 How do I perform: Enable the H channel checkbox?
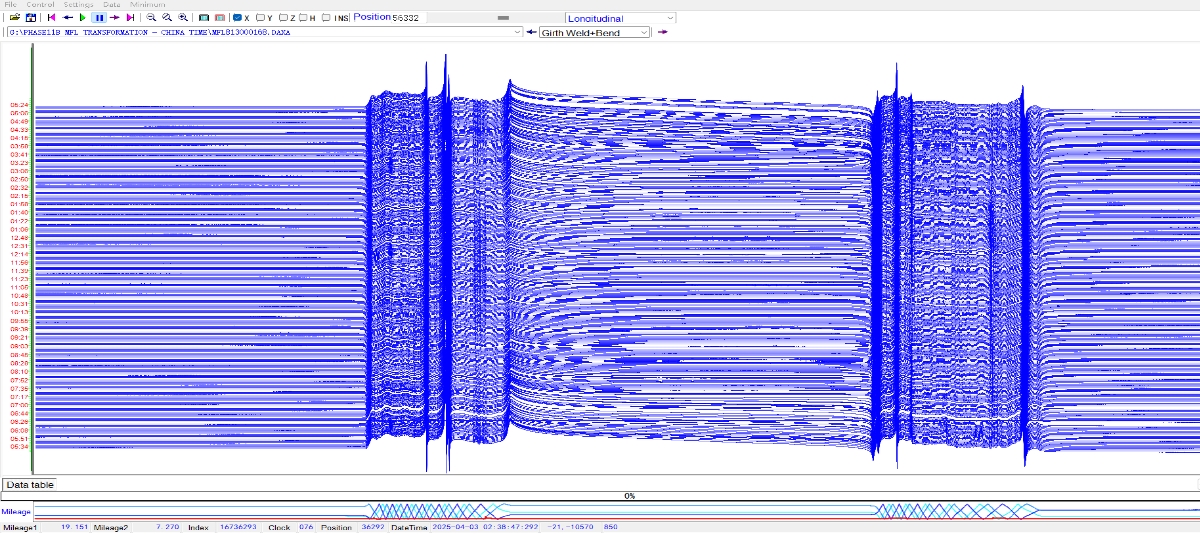(302, 18)
